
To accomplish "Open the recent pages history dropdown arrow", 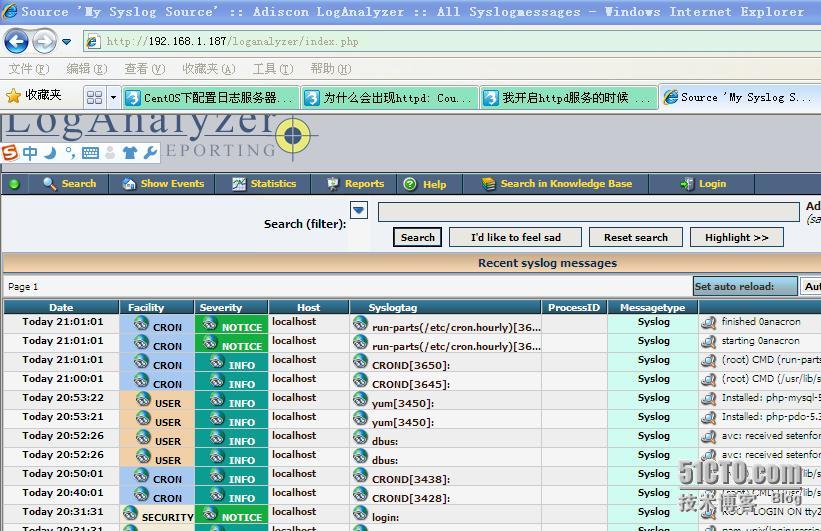I will pos(66,41).
